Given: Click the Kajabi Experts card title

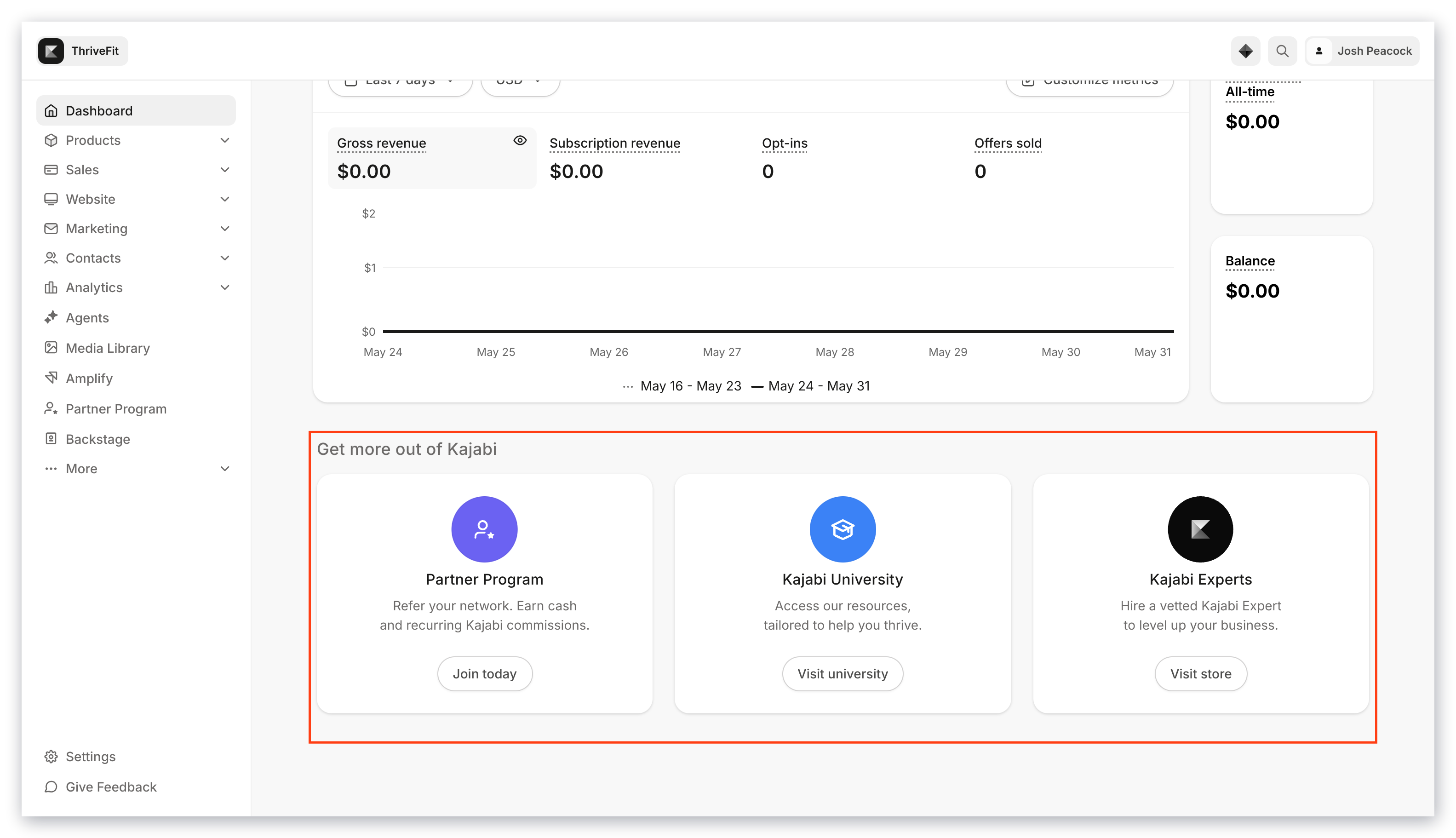Looking at the screenshot, I should click(x=1200, y=579).
